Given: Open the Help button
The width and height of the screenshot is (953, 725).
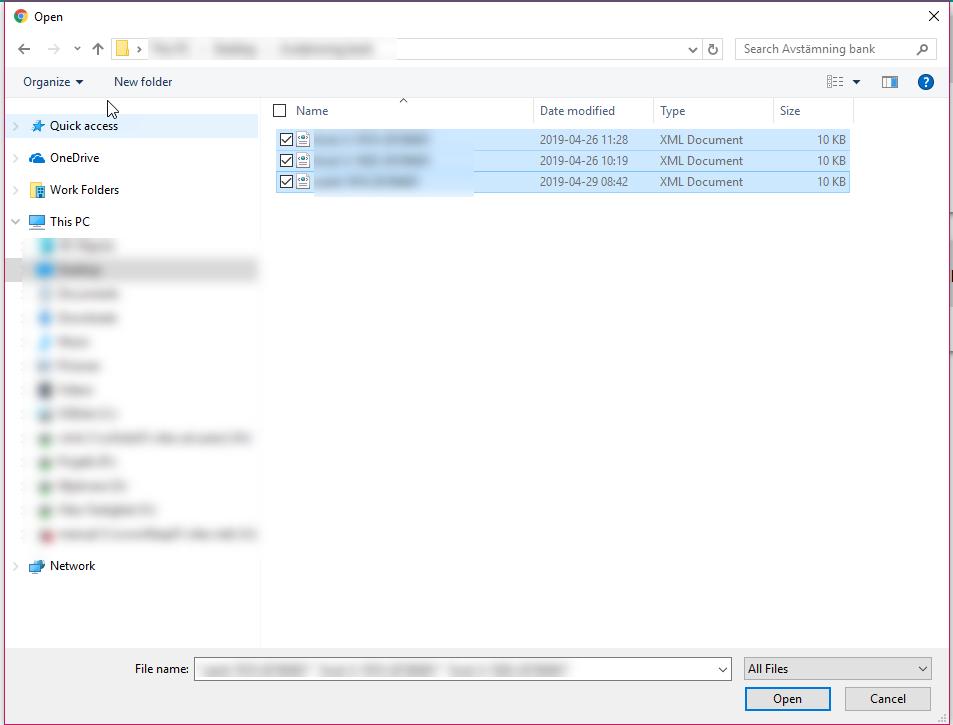Looking at the screenshot, I should tap(926, 82).
